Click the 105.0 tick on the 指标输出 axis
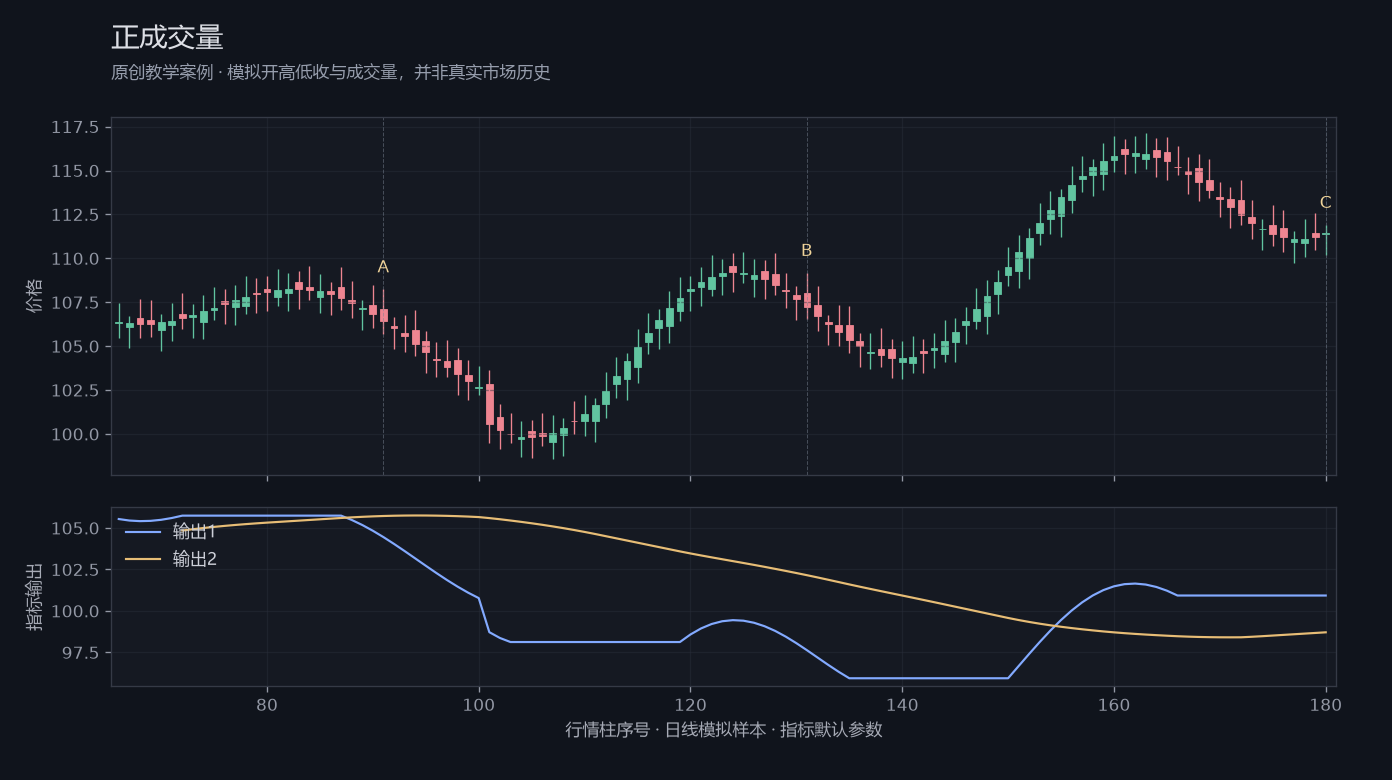The width and height of the screenshot is (1392, 780). (75, 529)
